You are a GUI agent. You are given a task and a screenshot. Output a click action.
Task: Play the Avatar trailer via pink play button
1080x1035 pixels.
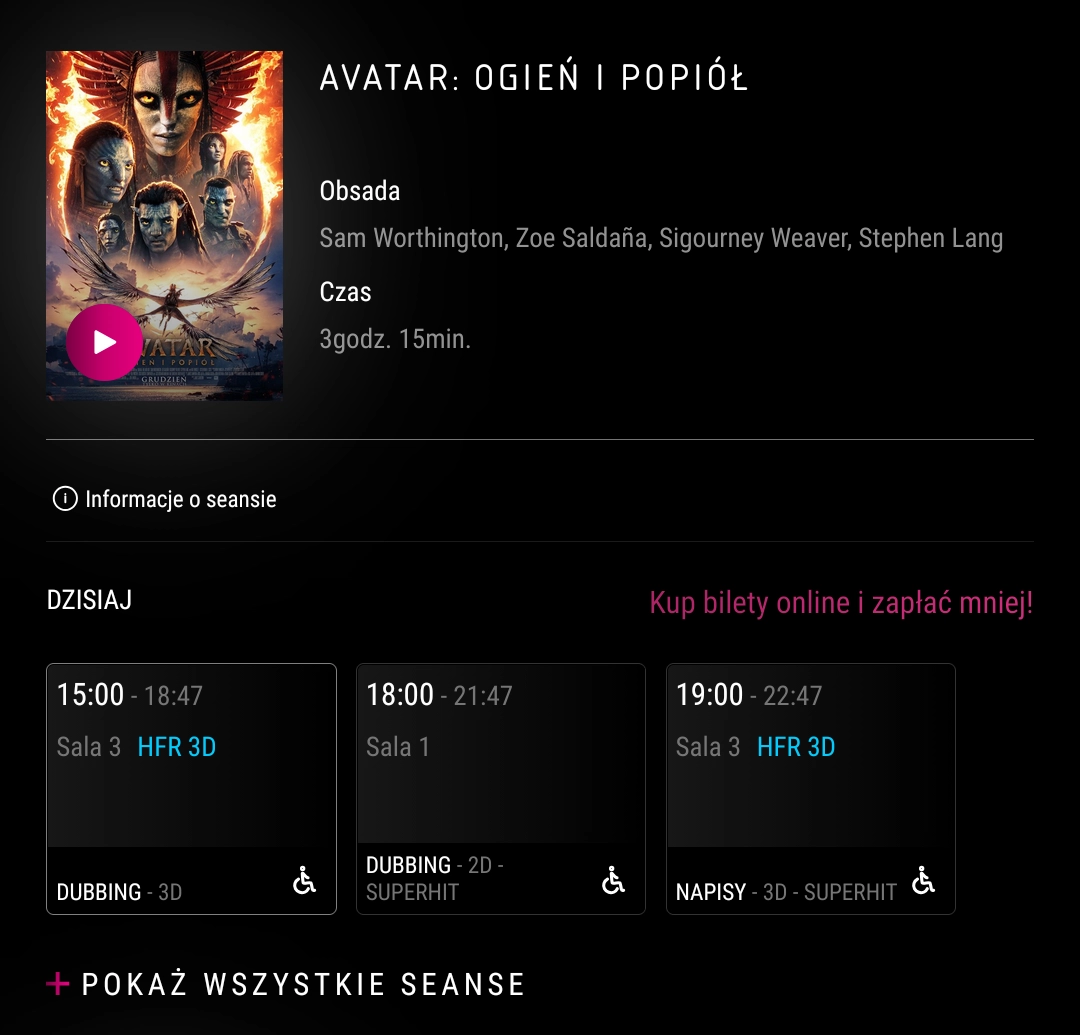(105, 342)
